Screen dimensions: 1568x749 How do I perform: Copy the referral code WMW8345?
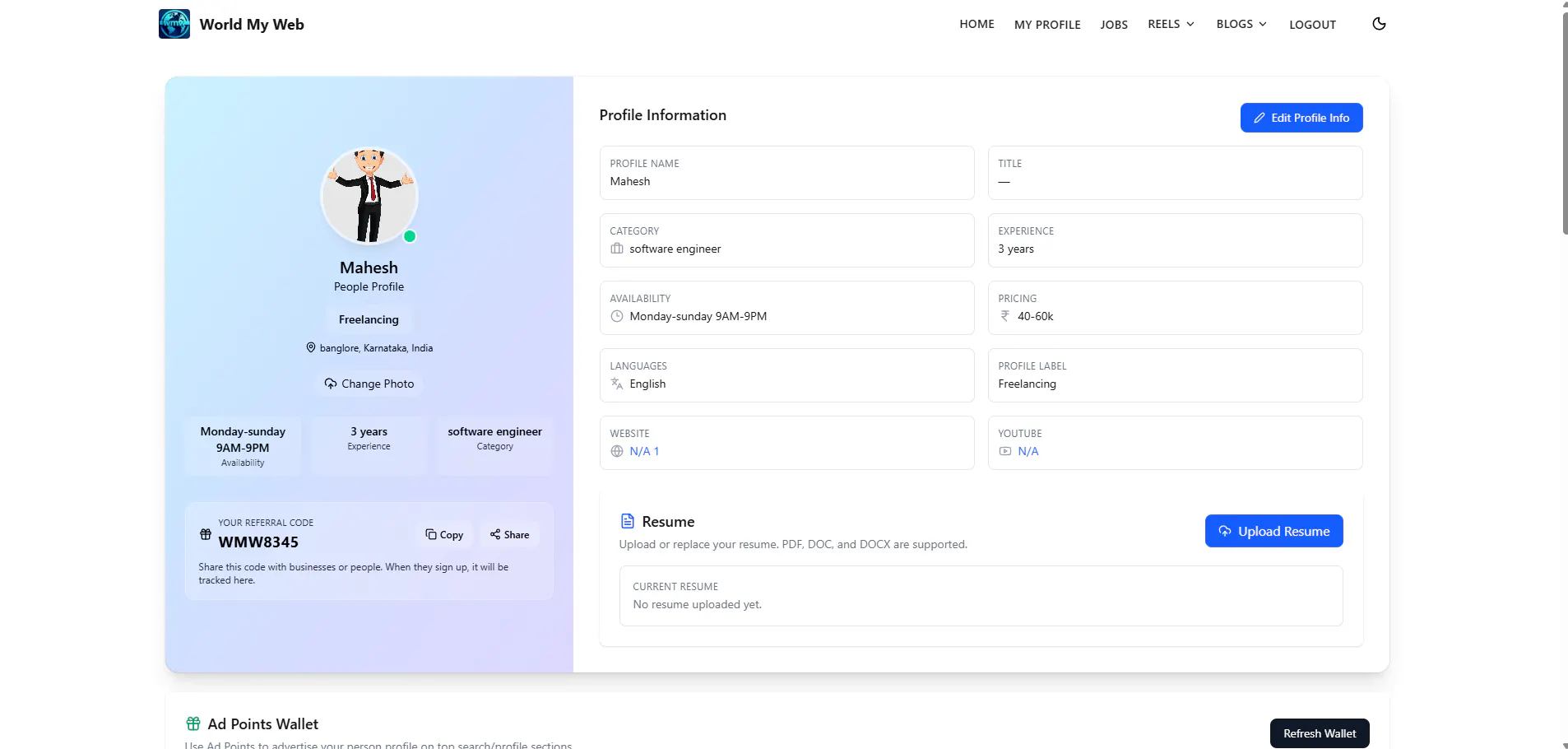coord(444,534)
